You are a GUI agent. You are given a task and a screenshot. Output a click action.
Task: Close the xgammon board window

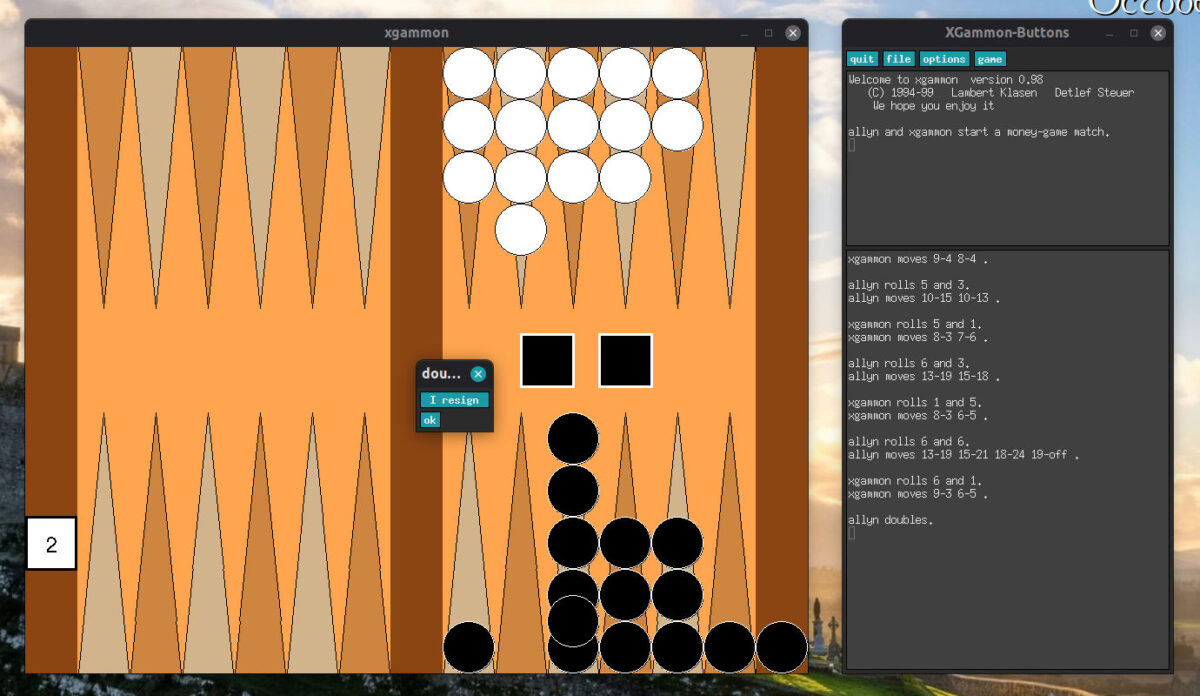[x=793, y=33]
